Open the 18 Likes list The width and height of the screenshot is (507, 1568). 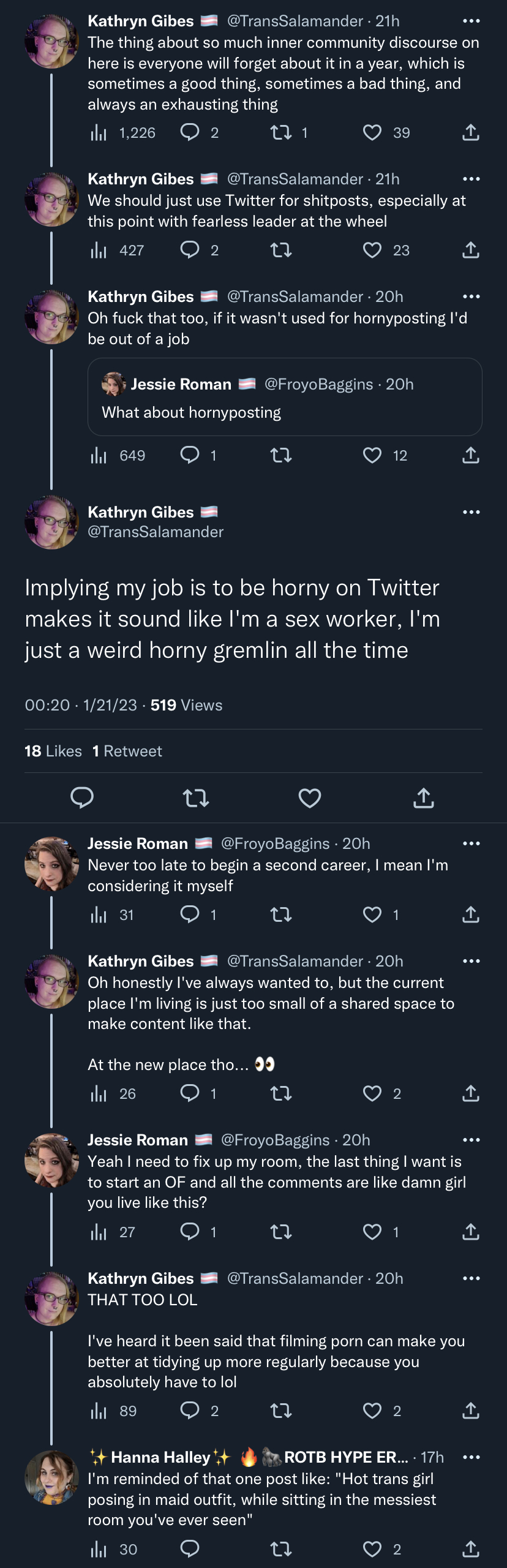pyautogui.click(x=53, y=751)
